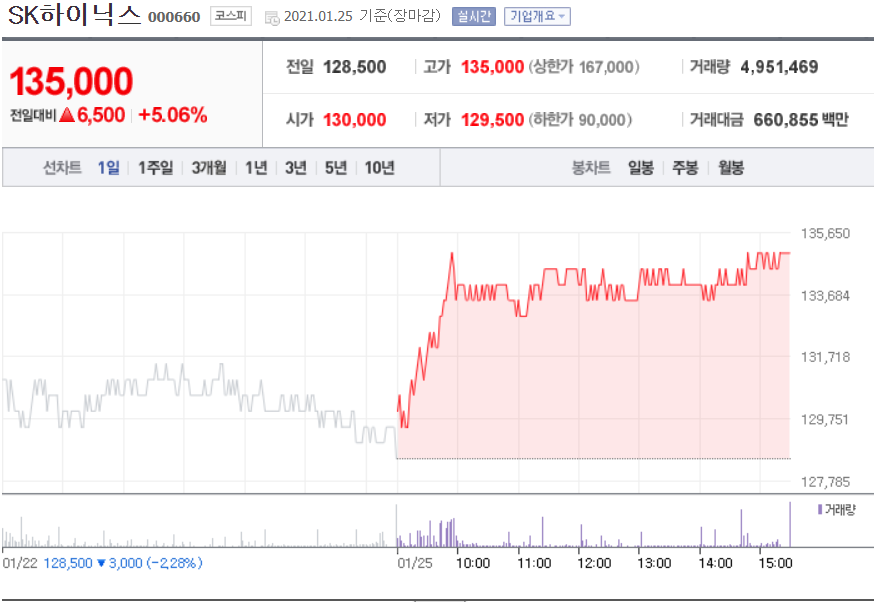
Task: Select the 3개월 line chart tab
Action: click(x=209, y=167)
